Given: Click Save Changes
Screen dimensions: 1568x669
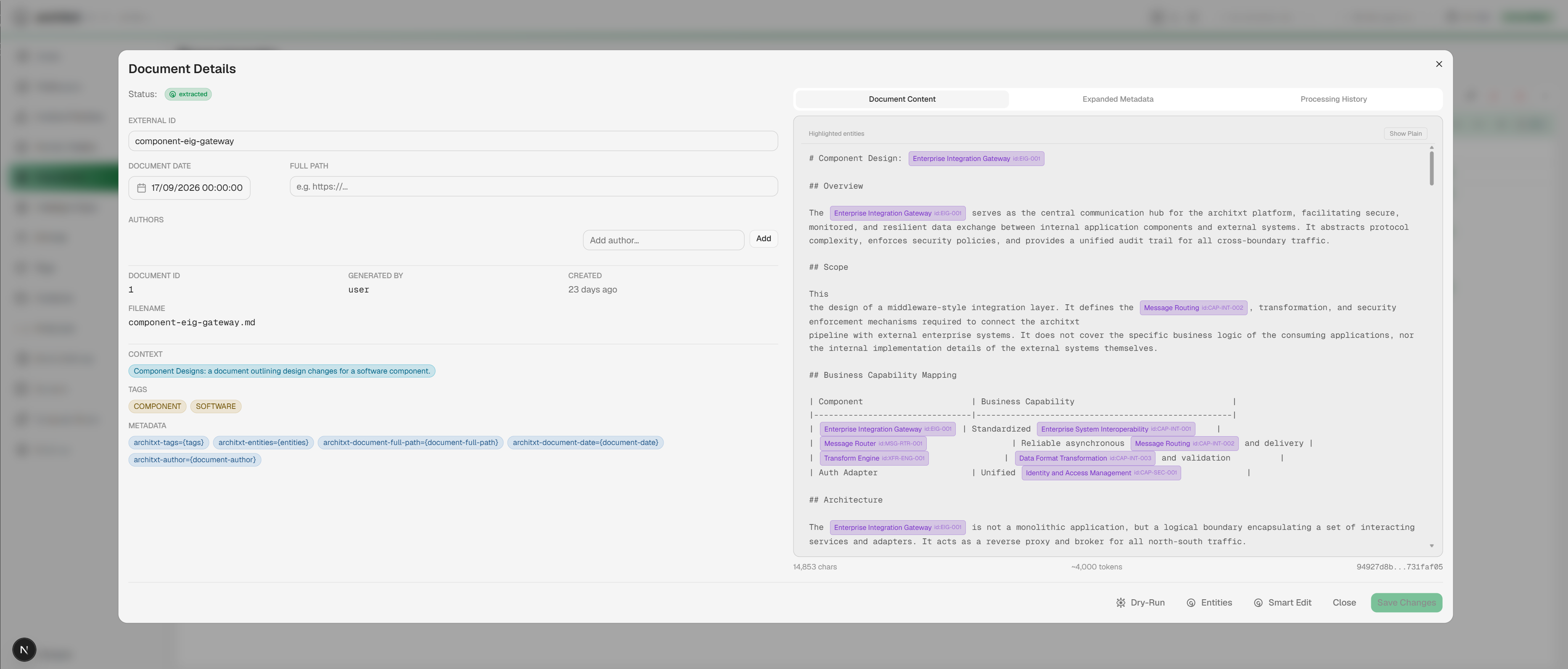Looking at the screenshot, I should pyautogui.click(x=1406, y=603).
